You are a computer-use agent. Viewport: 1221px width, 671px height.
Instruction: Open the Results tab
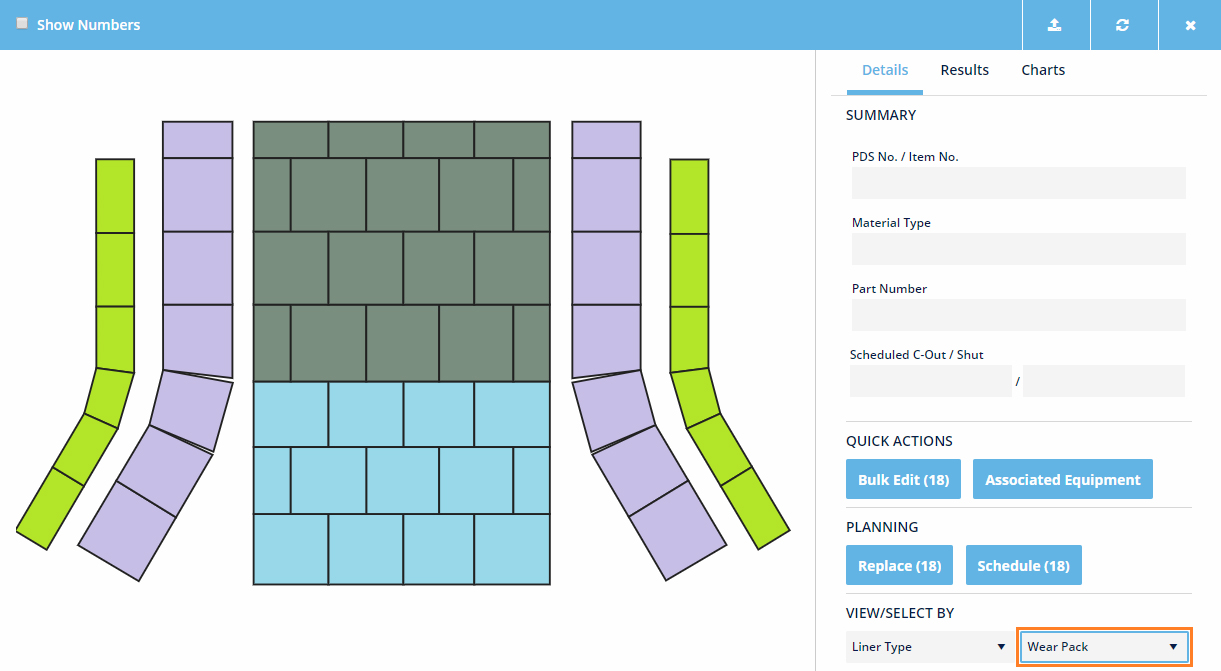click(x=965, y=70)
